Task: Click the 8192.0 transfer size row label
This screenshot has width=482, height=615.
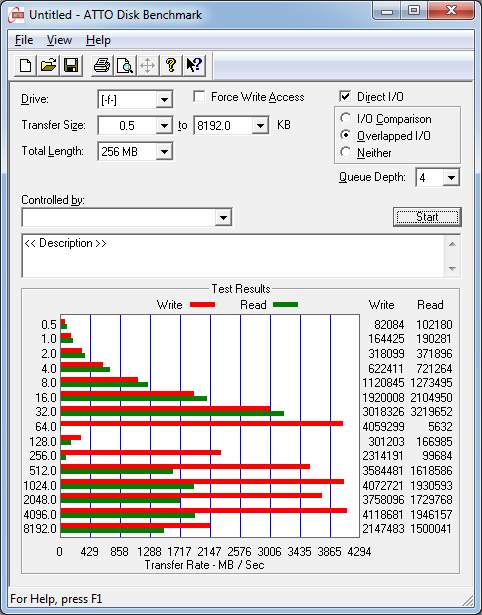Action: click(x=40, y=529)
